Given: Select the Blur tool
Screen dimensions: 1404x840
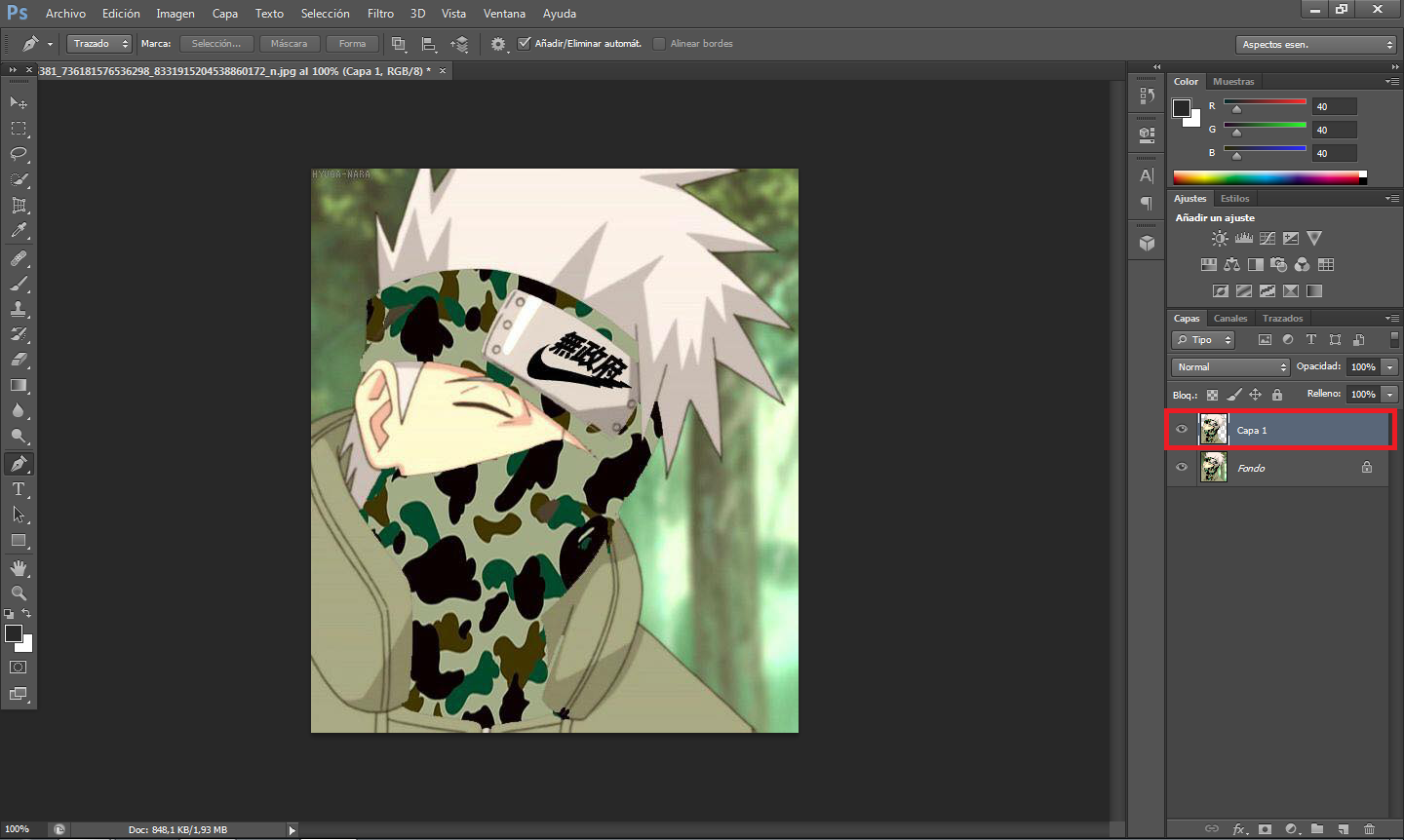Looking at the screenshot, I should coord(19,410).
